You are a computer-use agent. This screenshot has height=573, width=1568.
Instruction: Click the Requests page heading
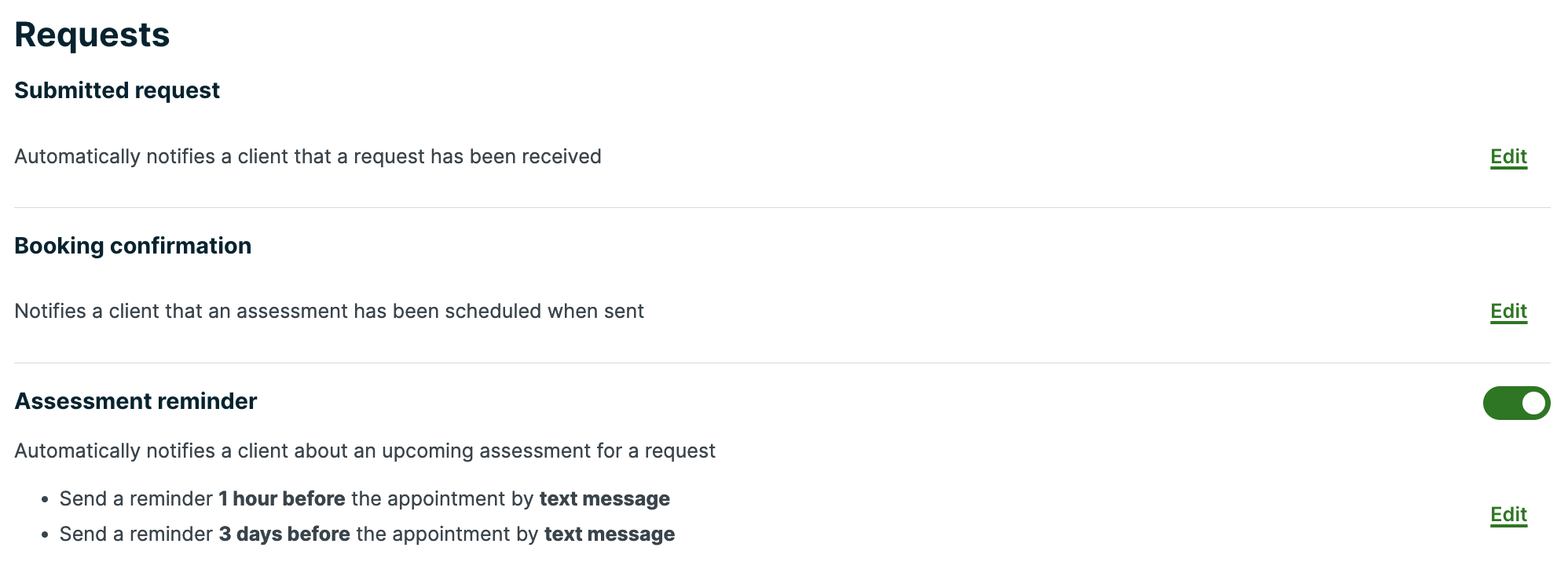(92, 34)
